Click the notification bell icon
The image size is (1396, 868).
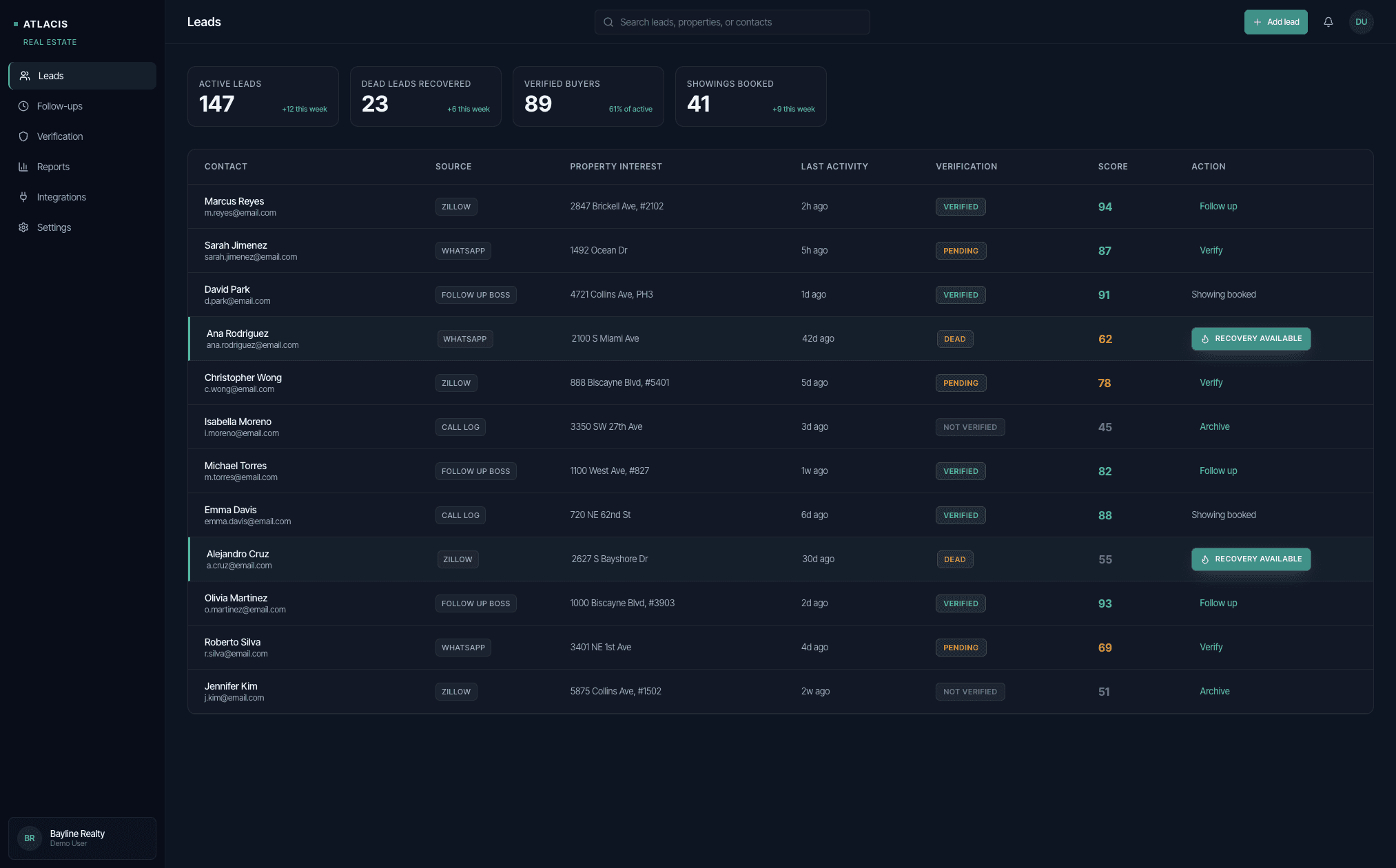(1328, 21)
